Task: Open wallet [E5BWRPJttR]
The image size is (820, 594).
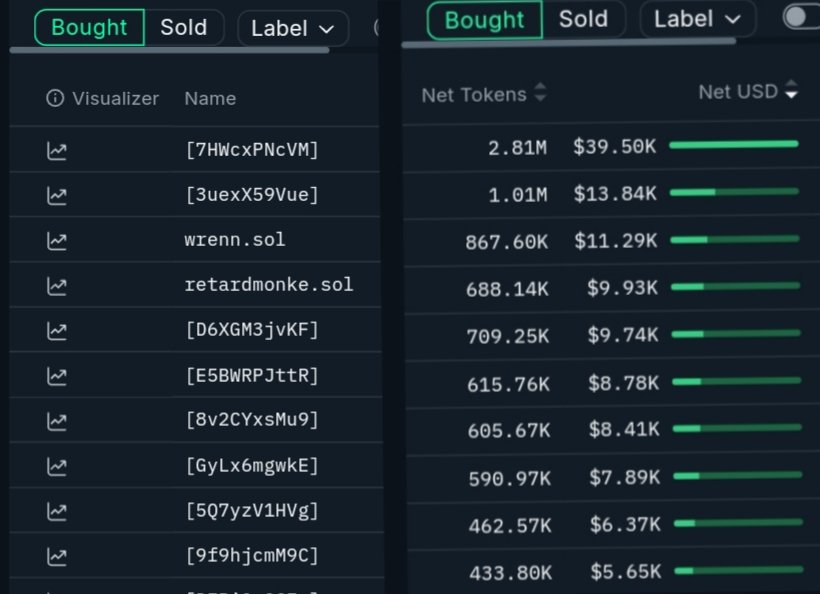Action: (x=252, y=375)
